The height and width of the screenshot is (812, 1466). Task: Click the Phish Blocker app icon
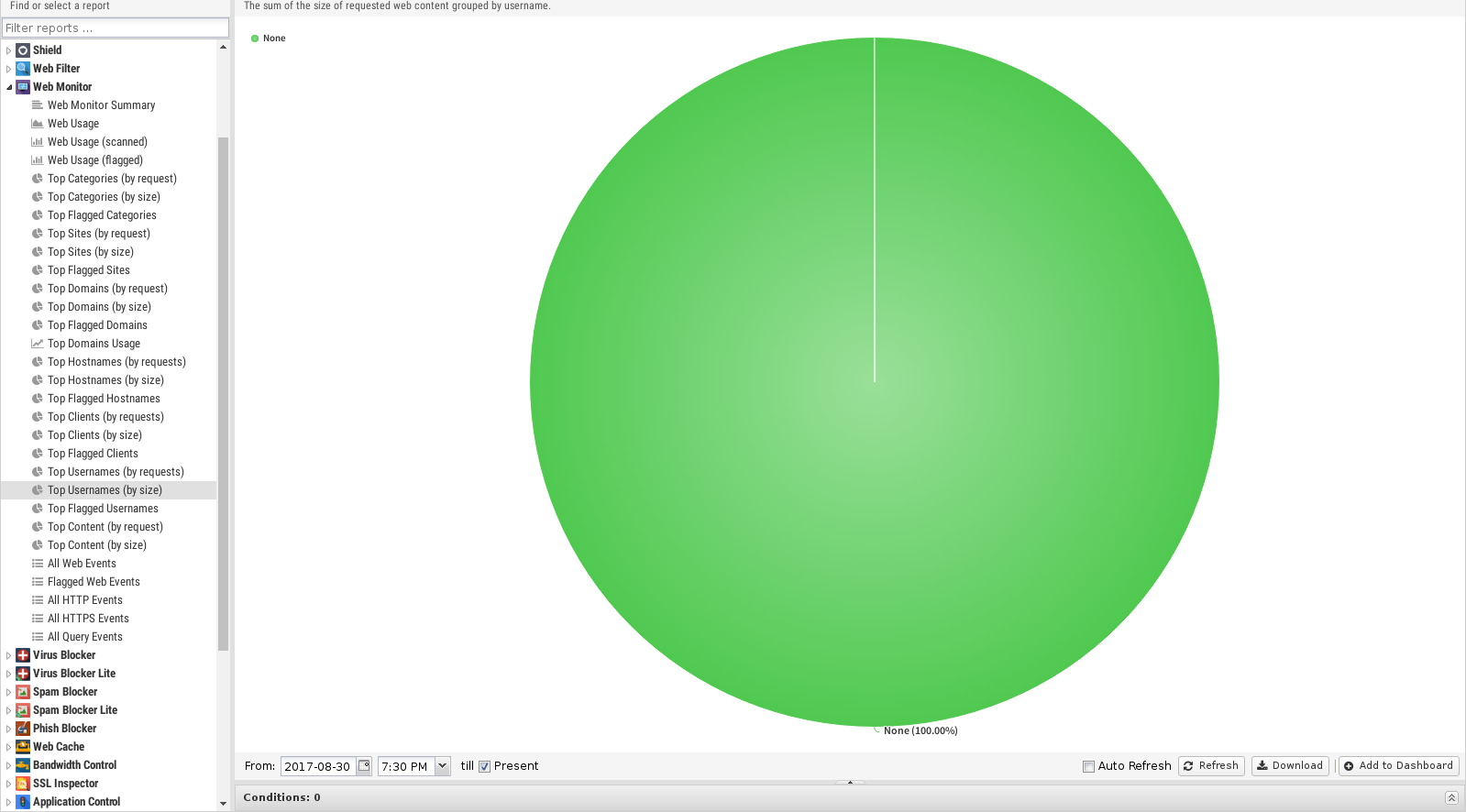[23, 729]
